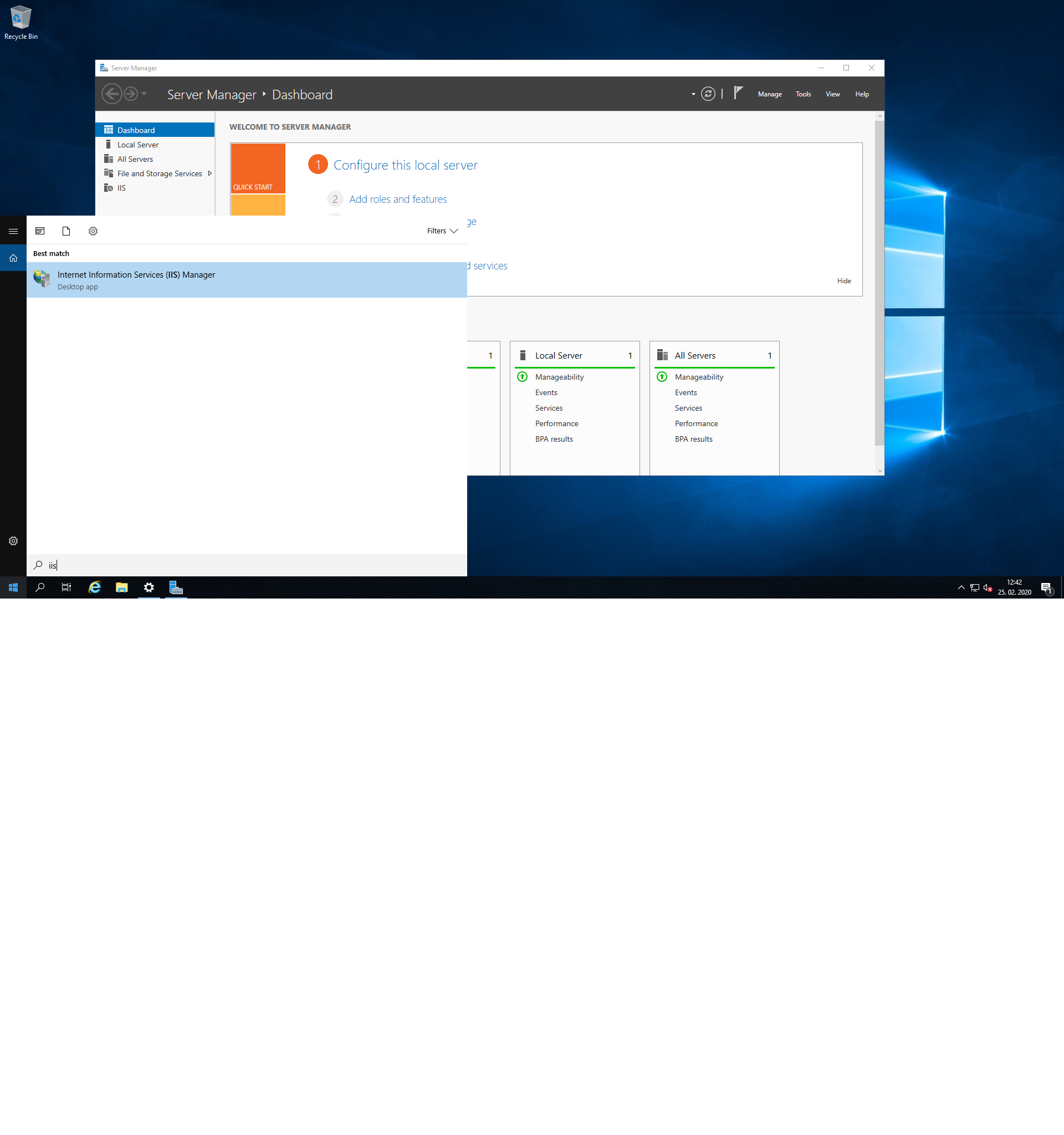The width and height of the screenshot is (1064, 1135).
Task: Expand the search panel hamburger menu
Action: pos(13,231)
